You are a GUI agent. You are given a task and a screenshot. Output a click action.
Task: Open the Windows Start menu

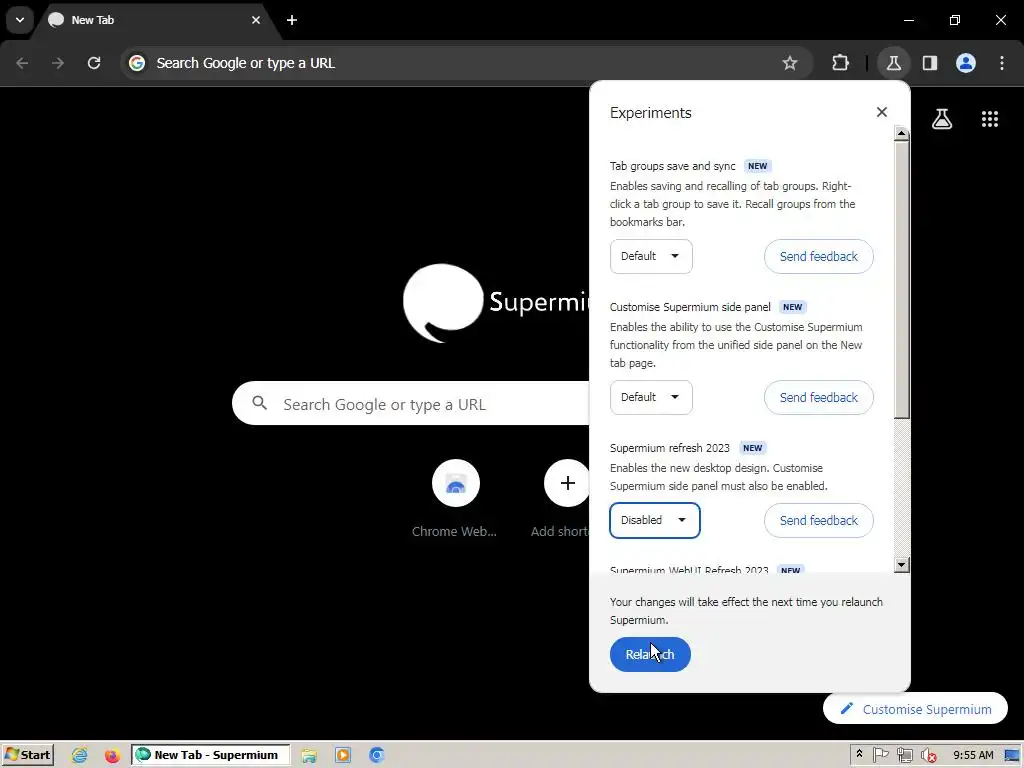click(x=27, y=755)
